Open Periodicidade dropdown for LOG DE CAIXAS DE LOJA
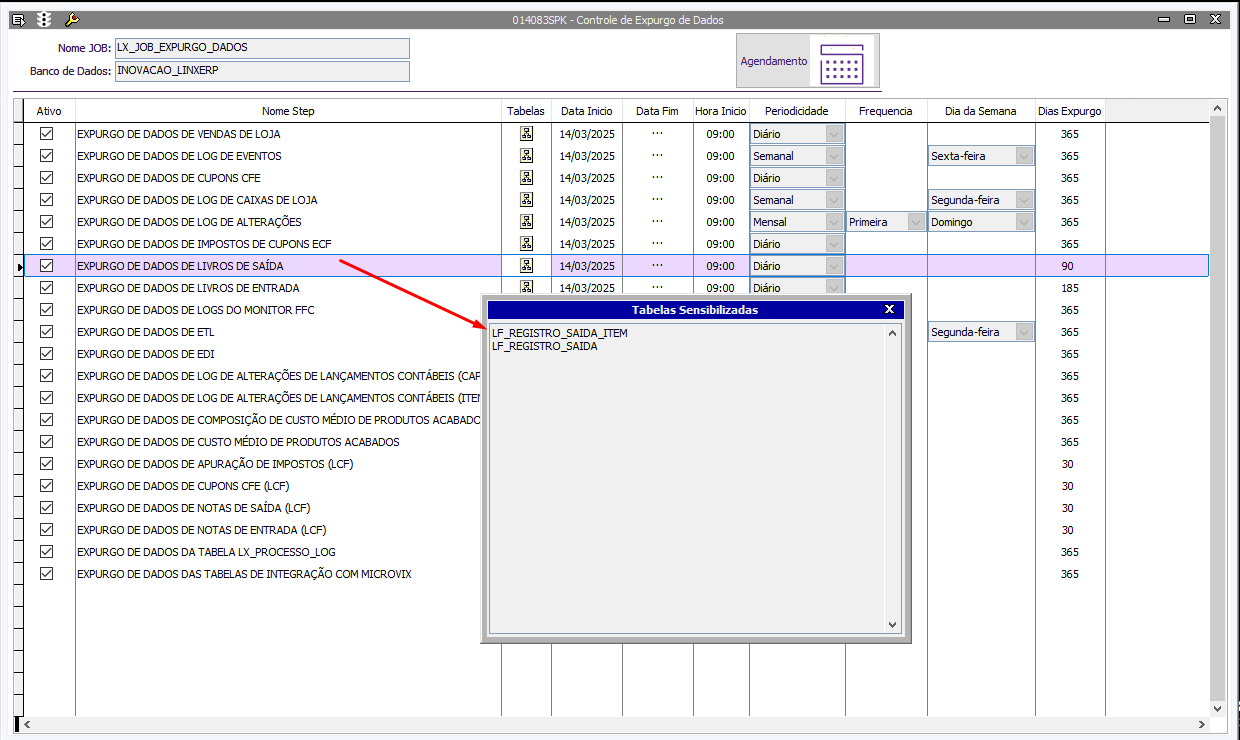This screenshot has height=740, width=1240. click(x=834, y=200)
